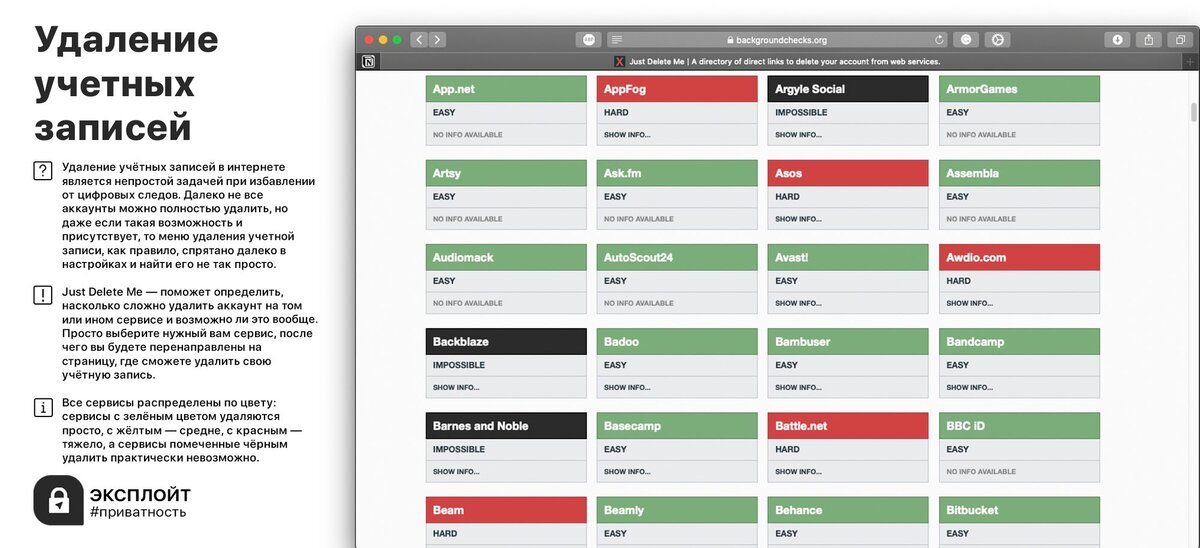Show the tab overview icon
Image resolution: width=1200 pixels, height=548 pixels.
(x=1179, y=40)
